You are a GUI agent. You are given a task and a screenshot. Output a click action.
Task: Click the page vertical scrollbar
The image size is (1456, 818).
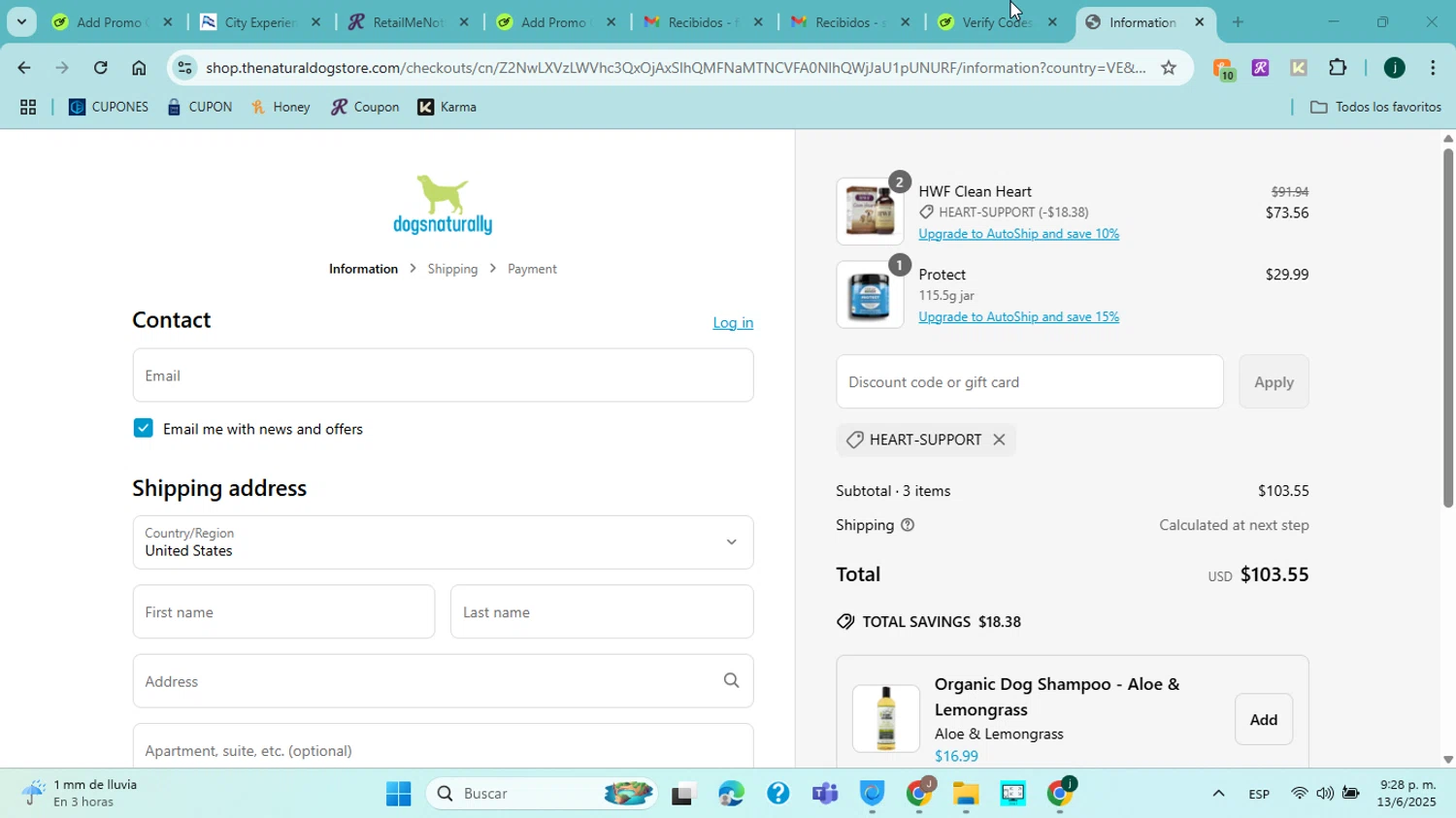point(1447,328)
